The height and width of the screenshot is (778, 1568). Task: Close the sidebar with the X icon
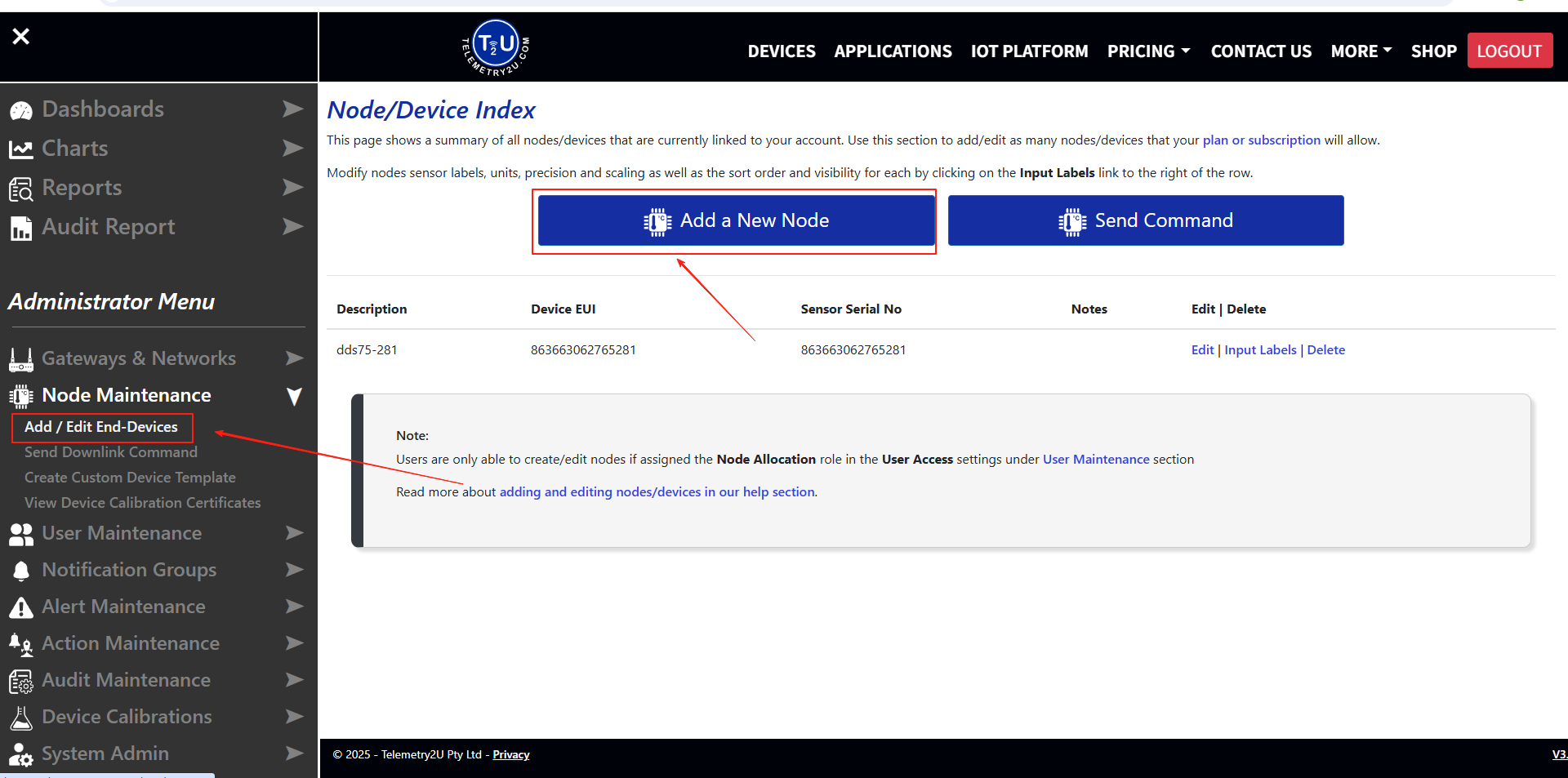point(21,36)
